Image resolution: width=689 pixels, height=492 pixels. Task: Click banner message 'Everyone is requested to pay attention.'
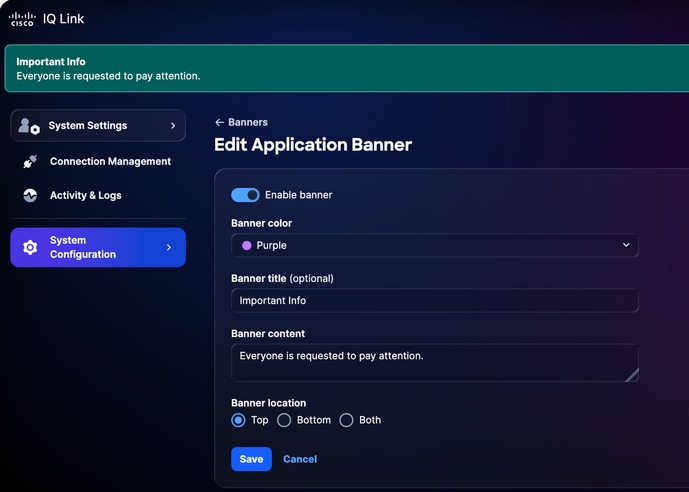108,76
